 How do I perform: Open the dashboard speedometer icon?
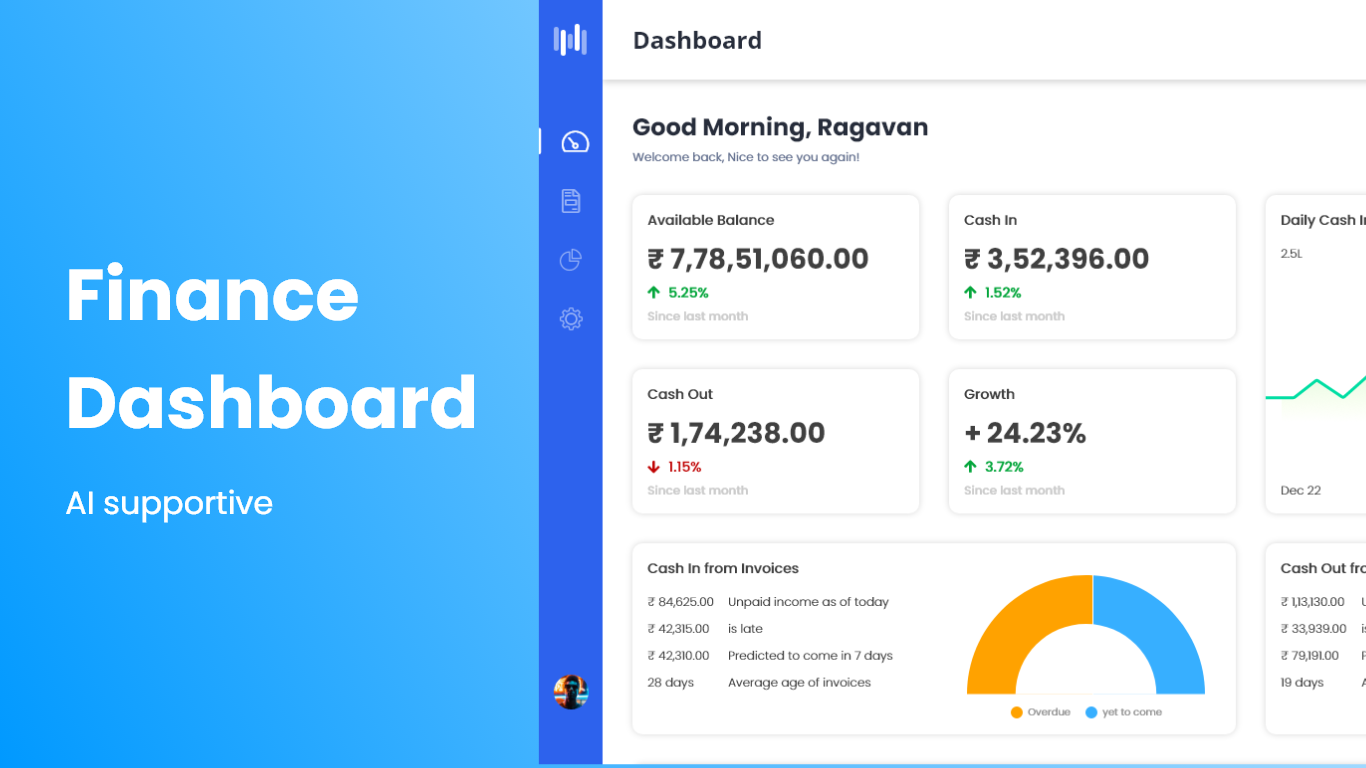click(574, 142)
